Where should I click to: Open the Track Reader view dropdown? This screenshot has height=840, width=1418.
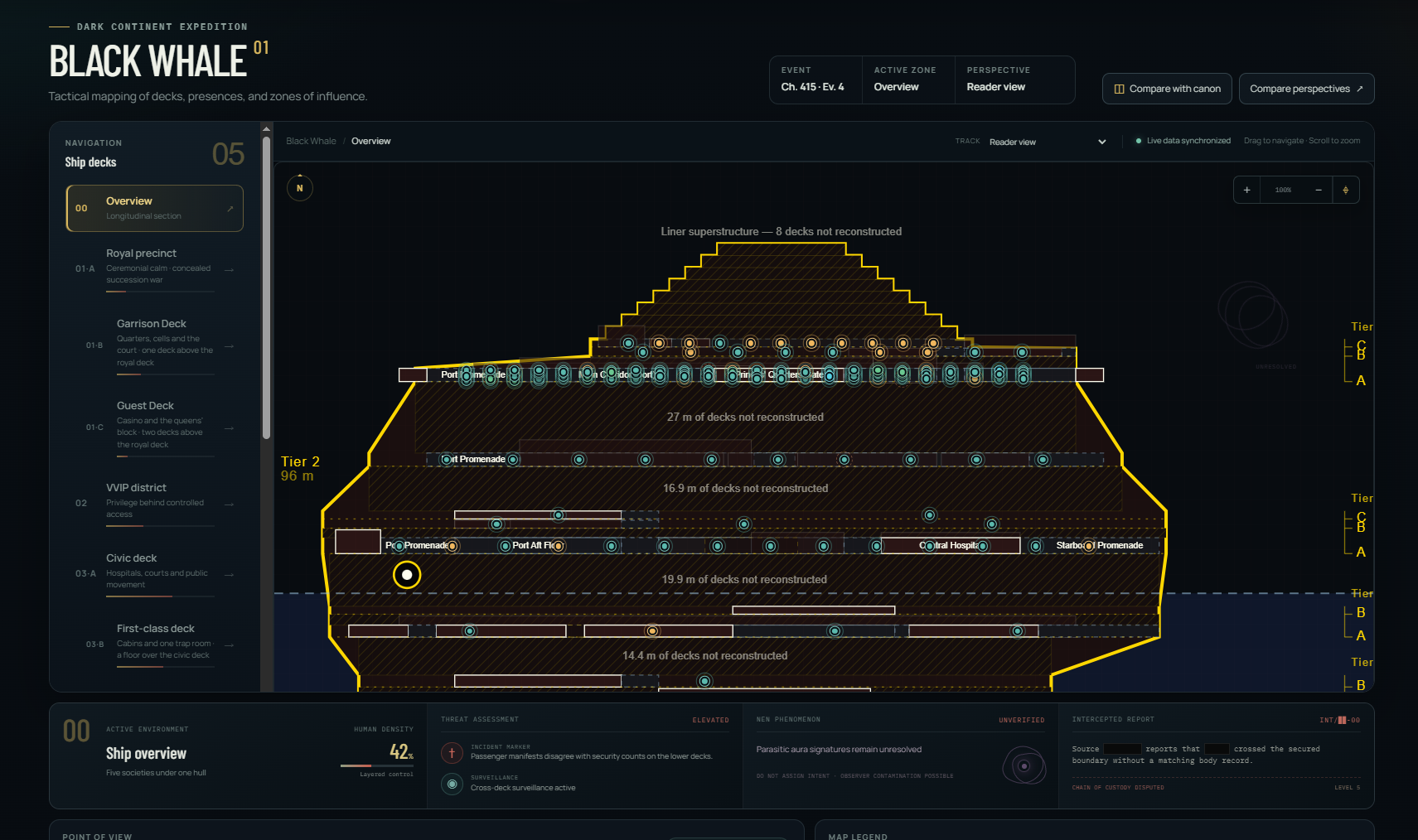[x=1048, y=142]
